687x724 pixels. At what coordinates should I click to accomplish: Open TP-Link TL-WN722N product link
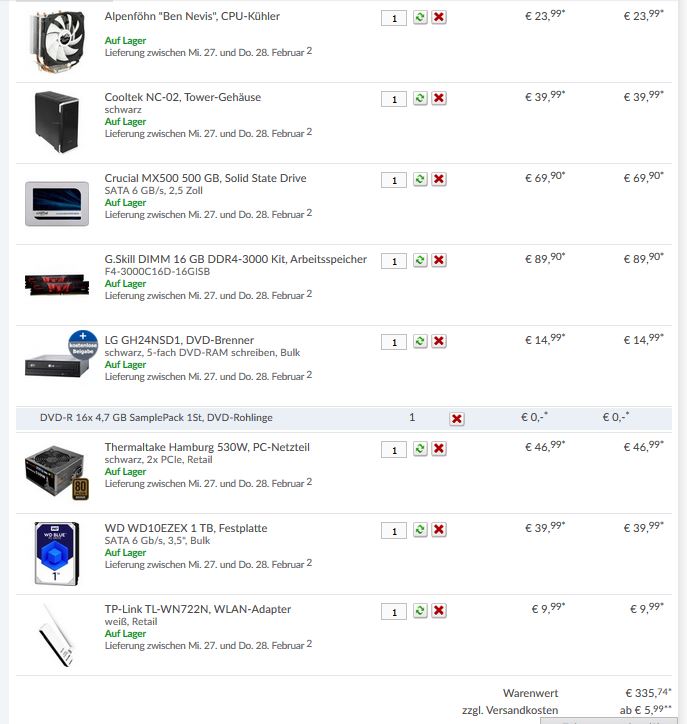pos(198,609)
